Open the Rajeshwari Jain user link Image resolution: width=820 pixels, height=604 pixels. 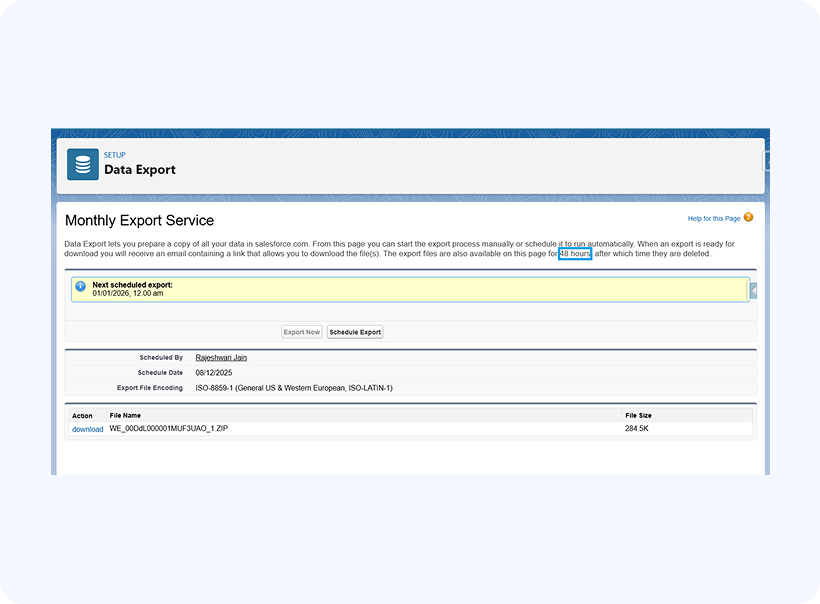pyautogui.click(x=221, y=358)
